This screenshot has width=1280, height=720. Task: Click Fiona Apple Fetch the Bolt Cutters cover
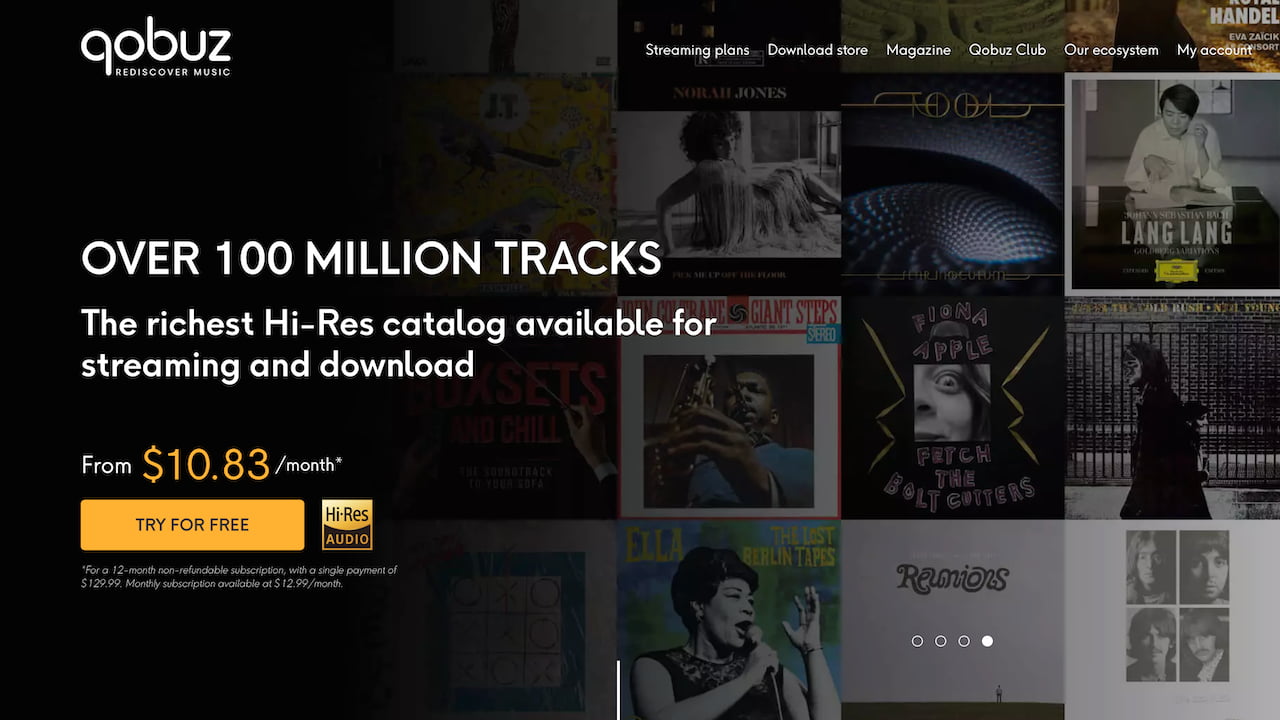tap(952, 407)
